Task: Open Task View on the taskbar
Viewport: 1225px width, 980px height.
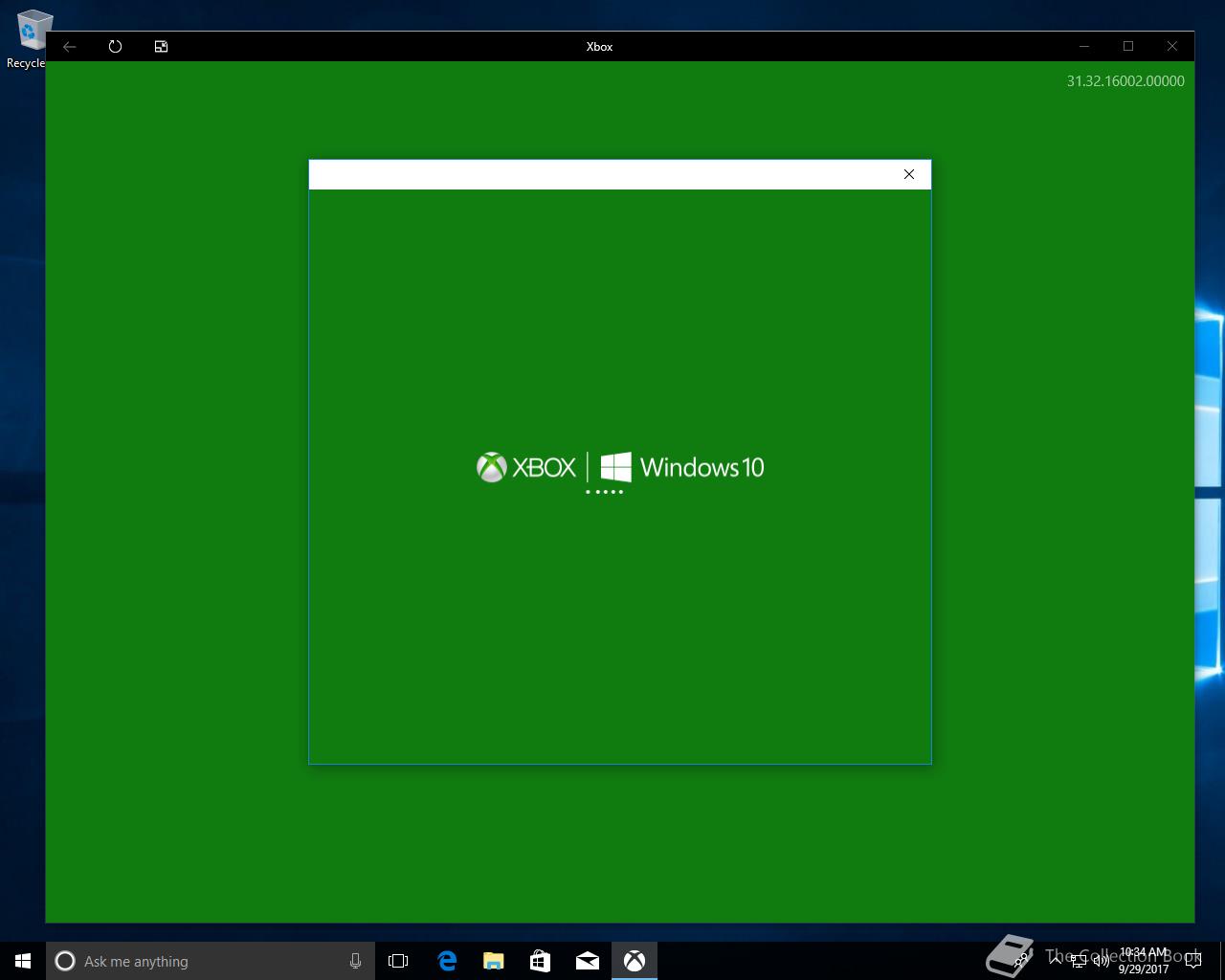Action: (398, 961)
